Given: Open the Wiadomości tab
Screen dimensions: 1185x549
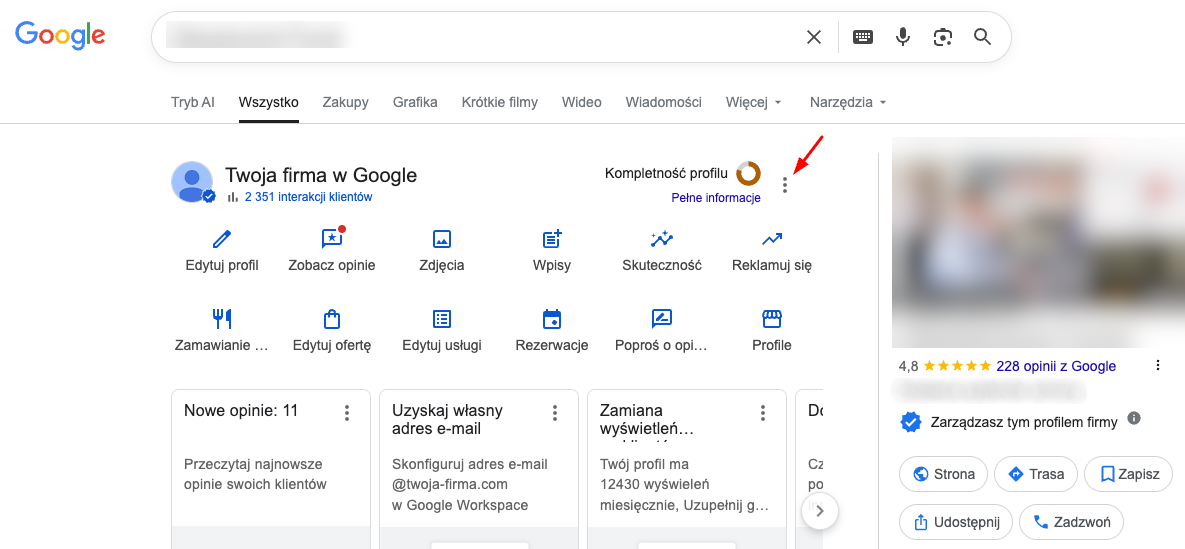Looking at the screenshot, I should 664,102.
